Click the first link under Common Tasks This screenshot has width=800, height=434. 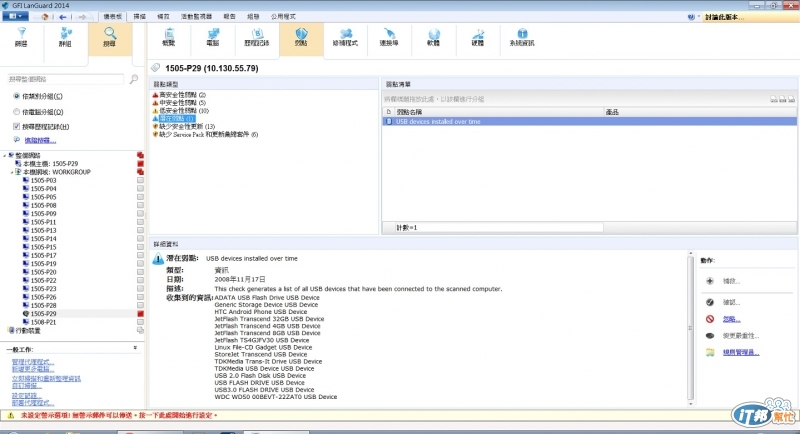point(33,362)
